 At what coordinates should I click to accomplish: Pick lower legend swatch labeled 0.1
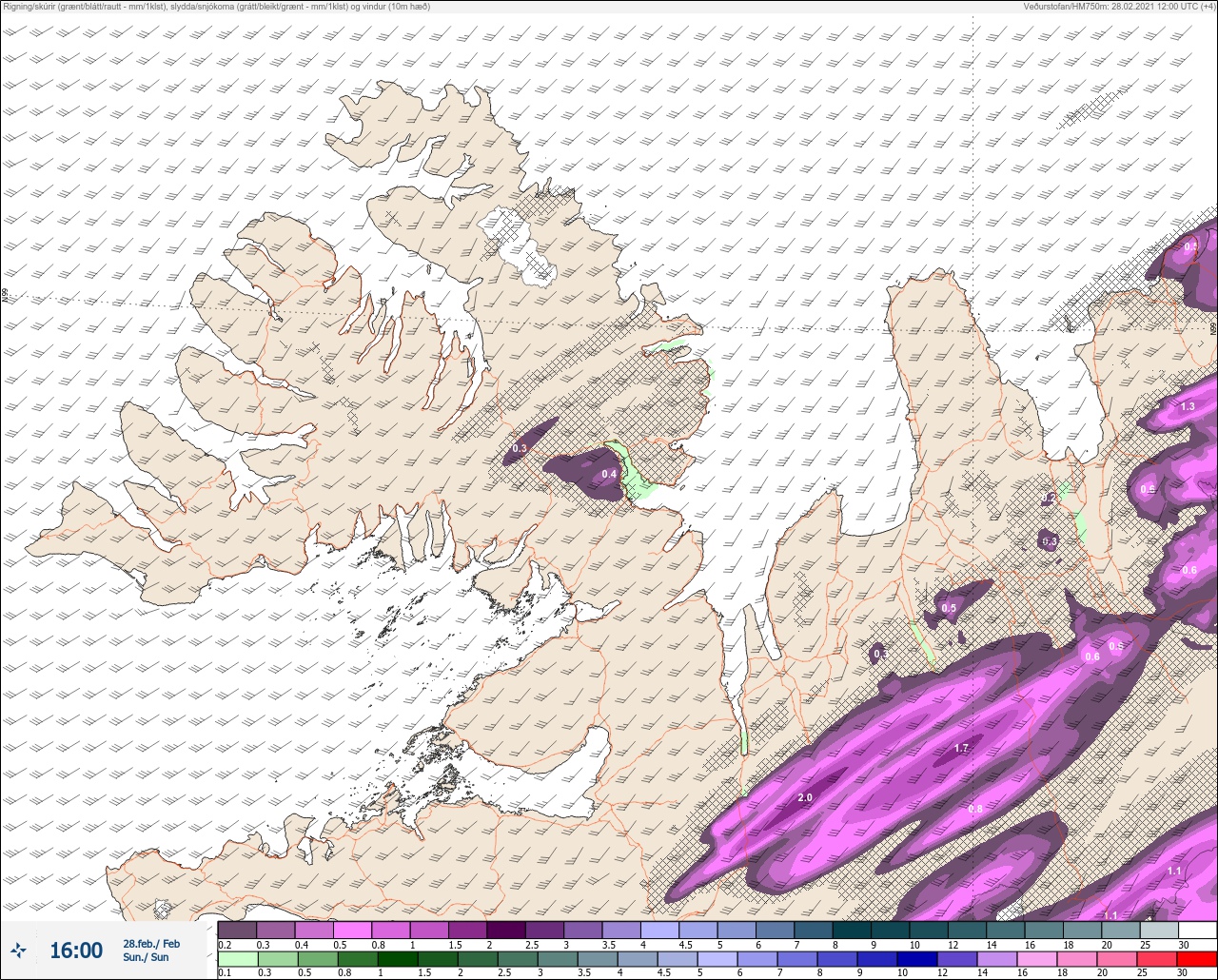tap(237, 958)
